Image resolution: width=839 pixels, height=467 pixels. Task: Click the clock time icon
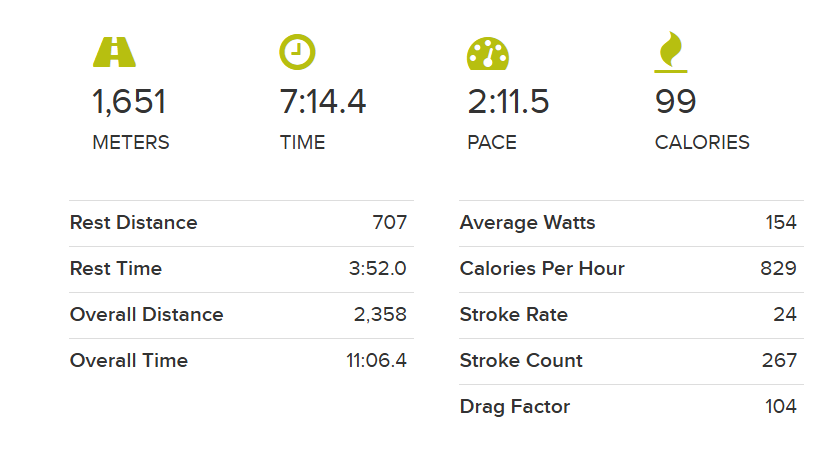[298, 52]
